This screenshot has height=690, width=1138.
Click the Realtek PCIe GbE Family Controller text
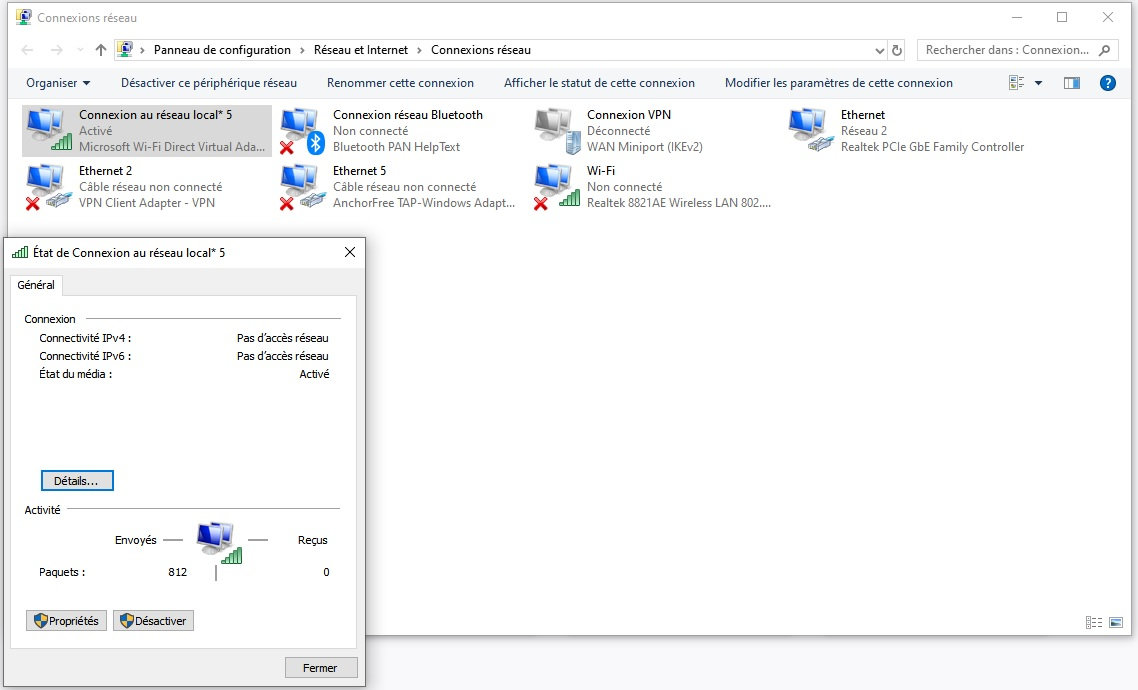tap(932, 147)
